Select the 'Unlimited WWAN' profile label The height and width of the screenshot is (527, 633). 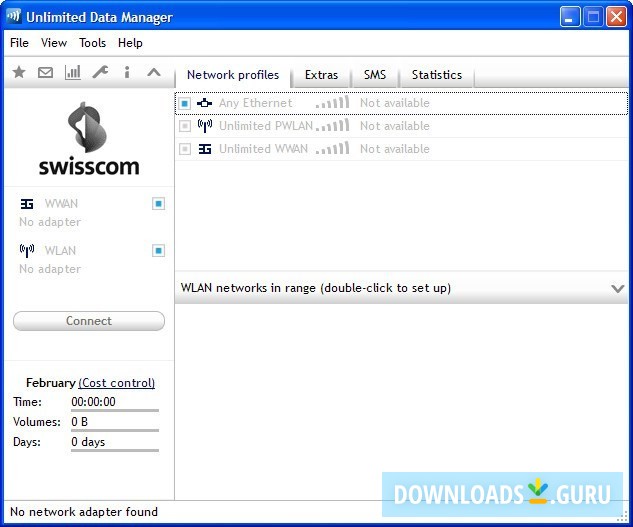point(263,149)
